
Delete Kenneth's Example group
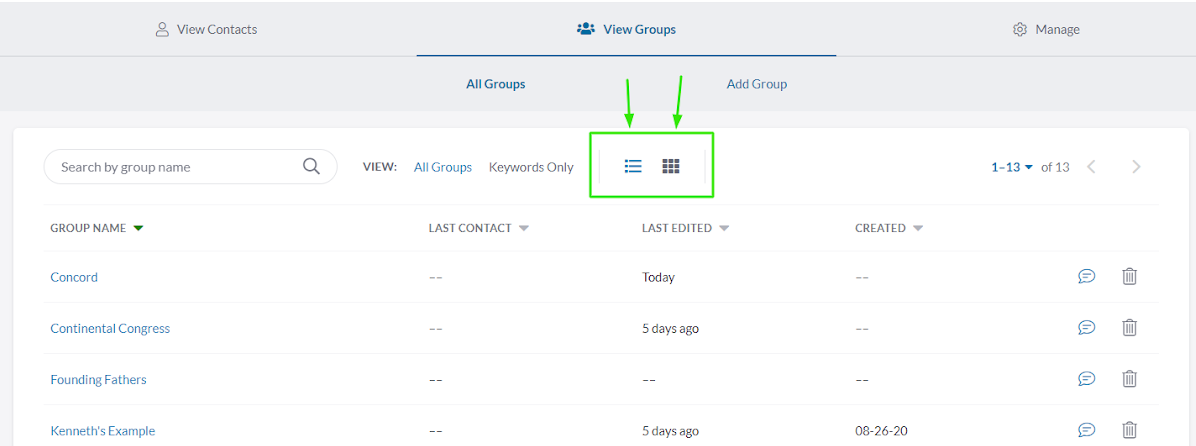pyautogui.click(x=1129, y=430)
